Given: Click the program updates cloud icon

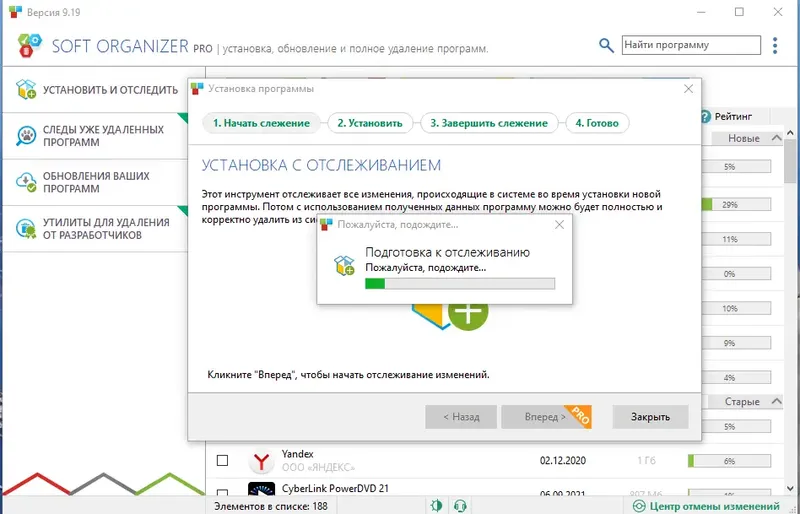Looking at the screenshot, I should coord(26,182).
